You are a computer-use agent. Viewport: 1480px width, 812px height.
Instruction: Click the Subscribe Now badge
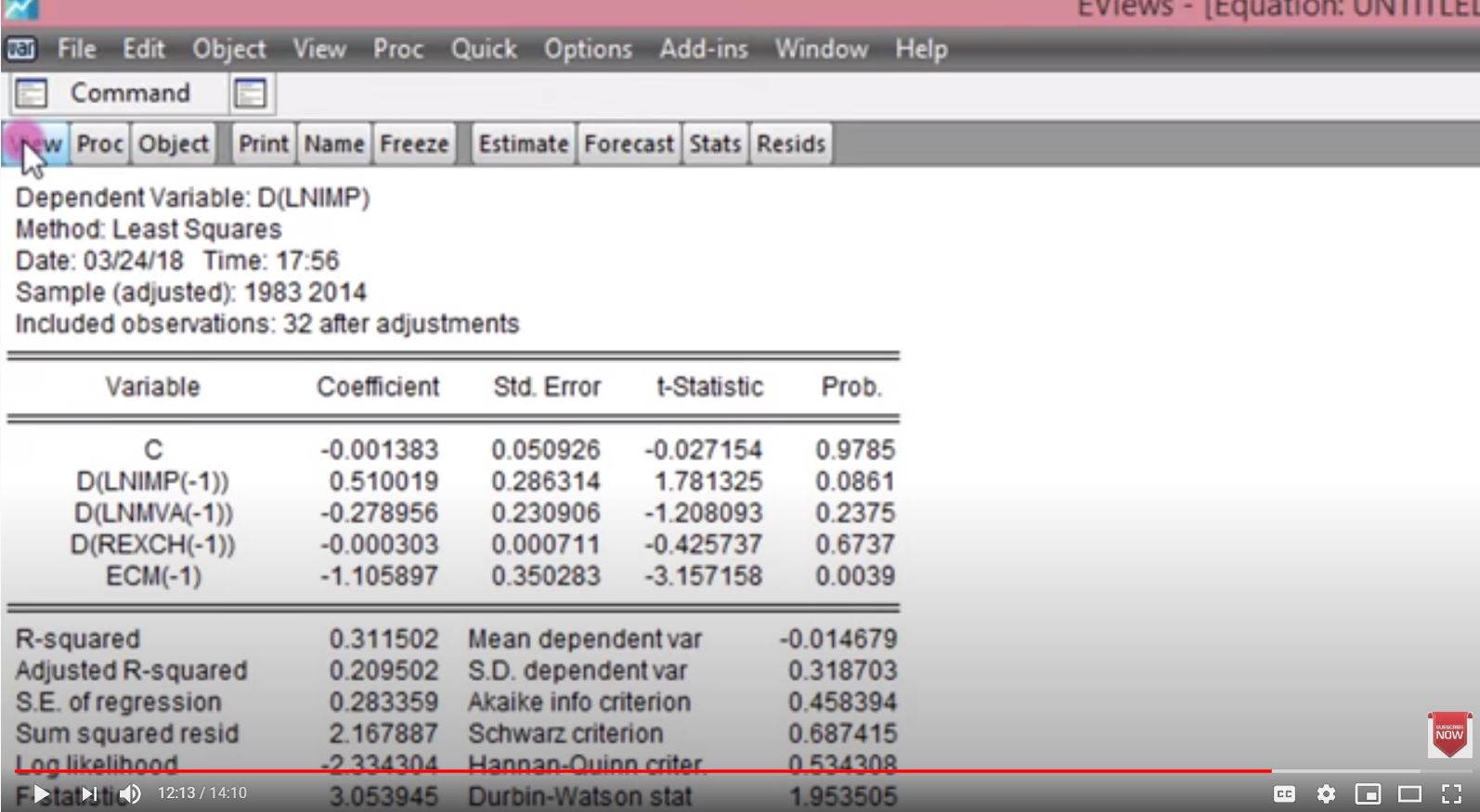click(x=1448, y=734)
